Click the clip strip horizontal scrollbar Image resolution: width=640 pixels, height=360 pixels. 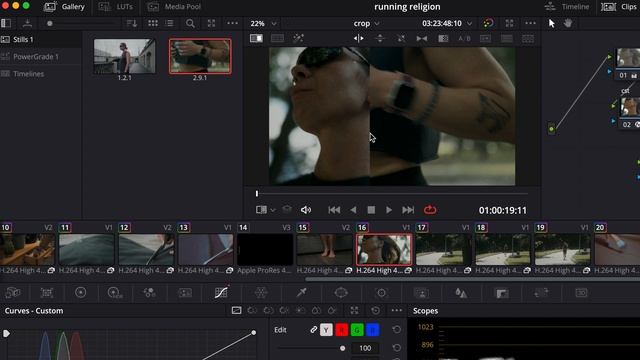coord(472,279)
